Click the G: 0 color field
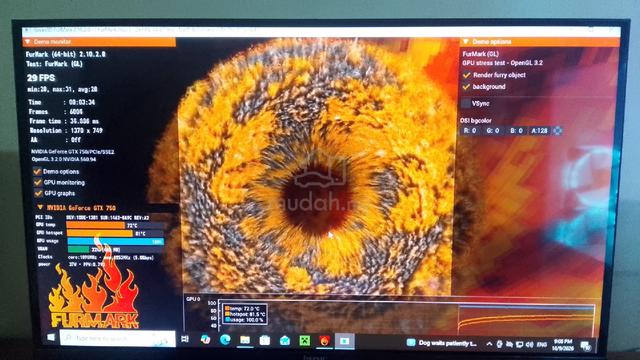This screenshot has width=640, height=360. point(493,131)
